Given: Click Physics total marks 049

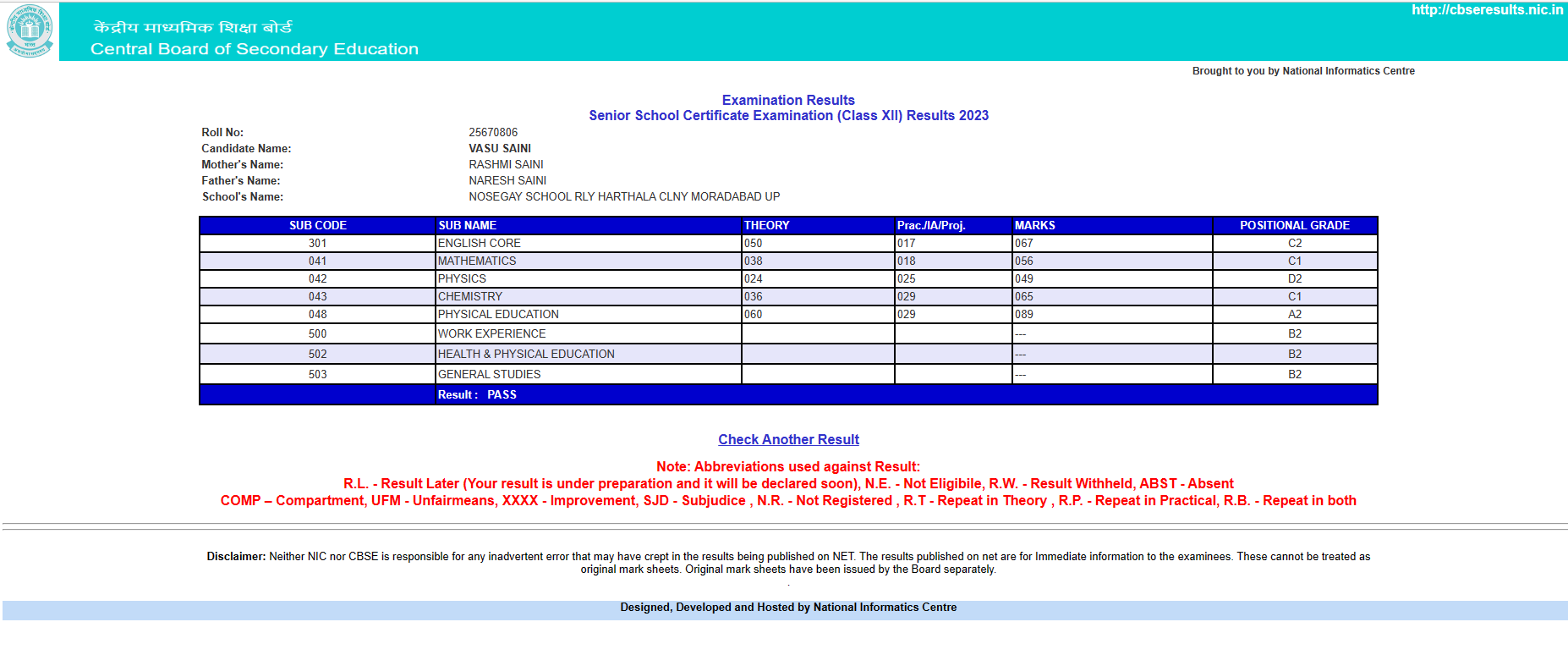Looking at the screenshot, I should (1024, 278).
